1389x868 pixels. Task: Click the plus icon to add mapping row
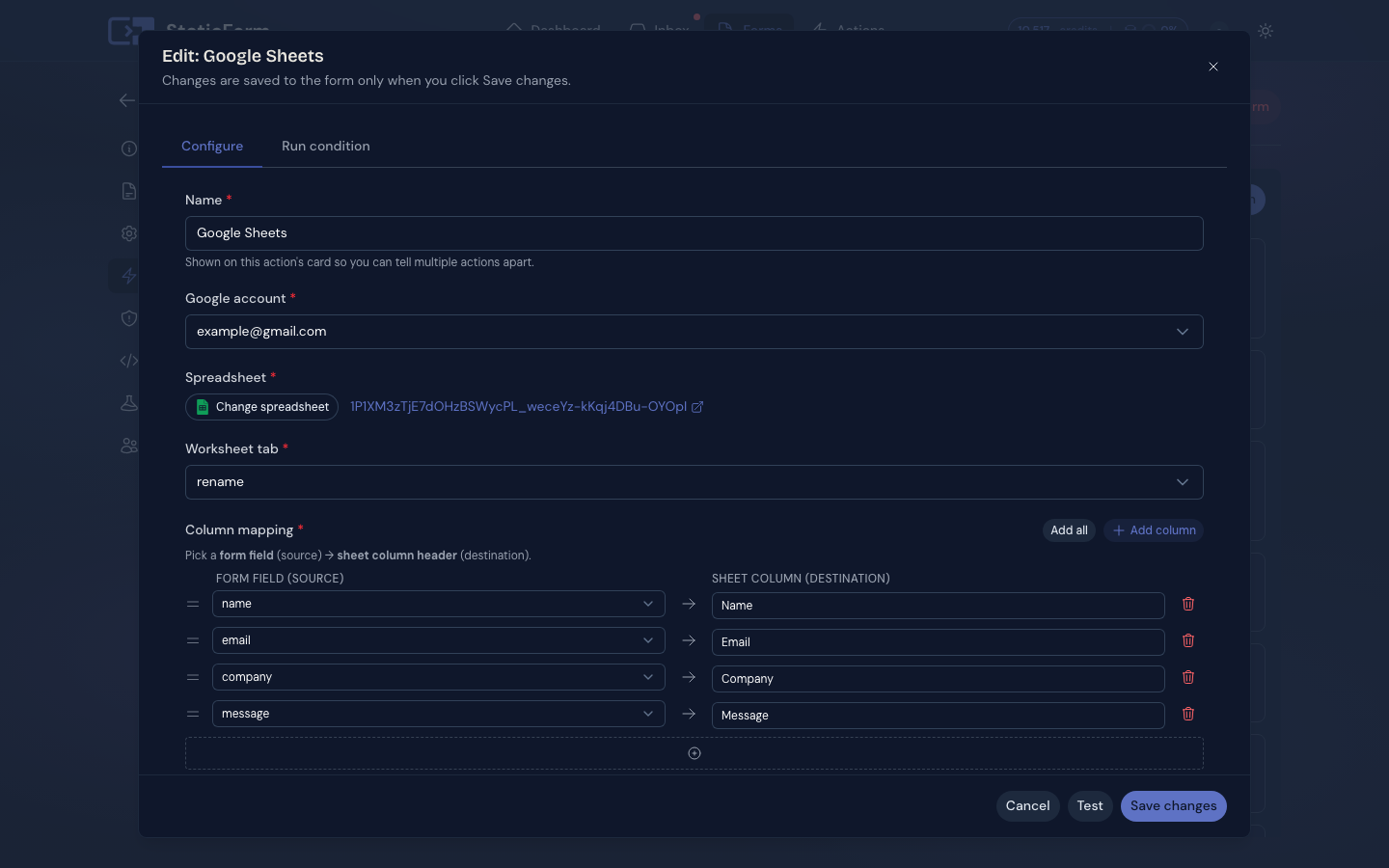click(694, 753)
